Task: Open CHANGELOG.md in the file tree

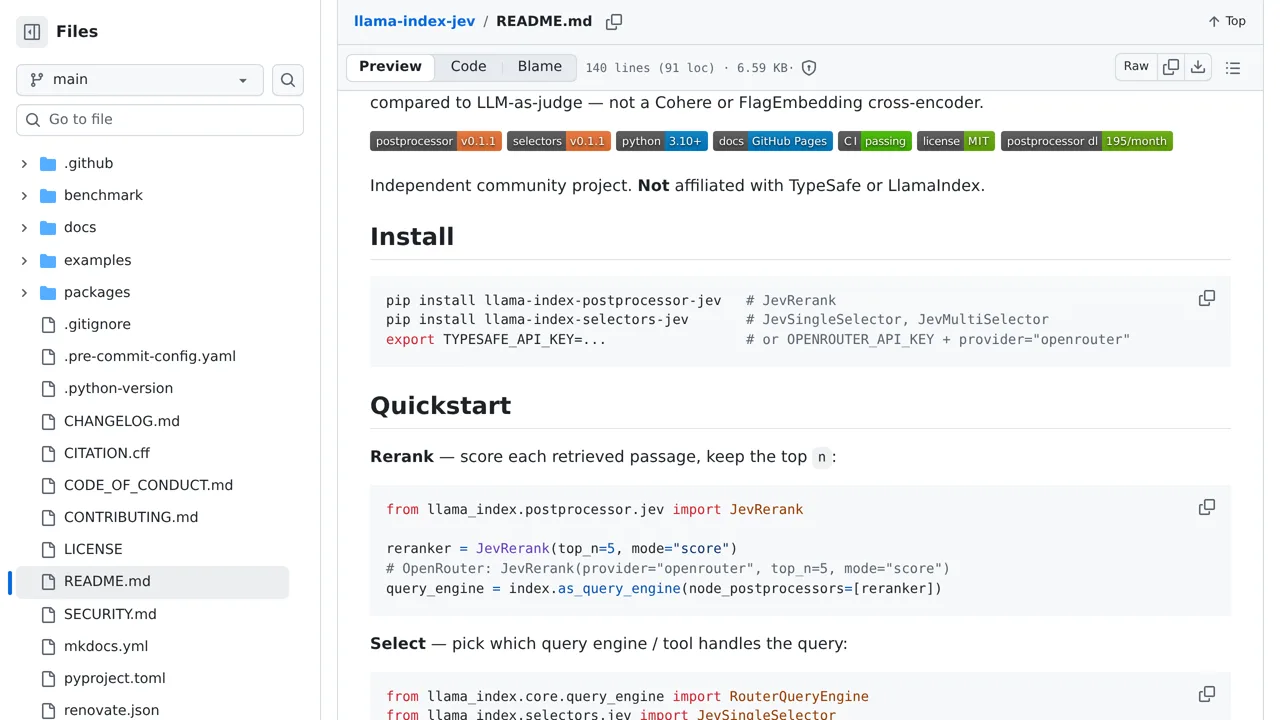Action: (122, 422)
